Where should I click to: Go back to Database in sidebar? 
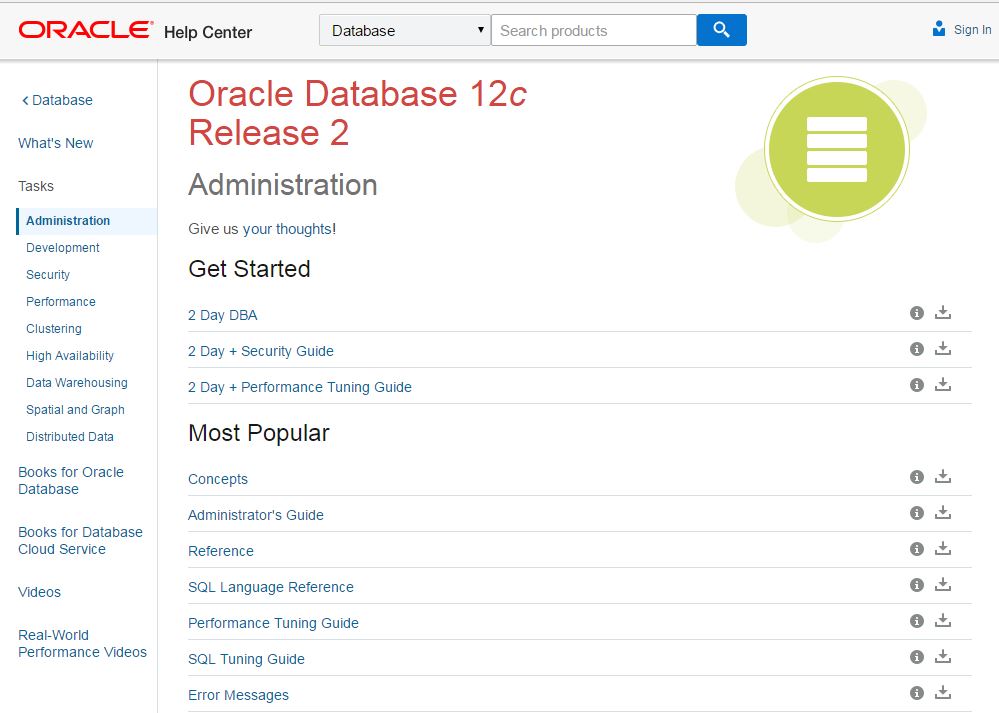pyautogui.click(x=57, y=100)
